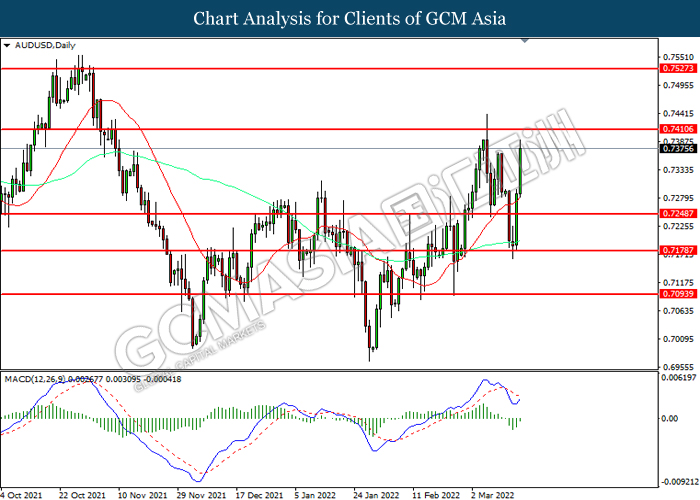
Task: Click the 0.74415 price scale value
Action: pos(679,114)
